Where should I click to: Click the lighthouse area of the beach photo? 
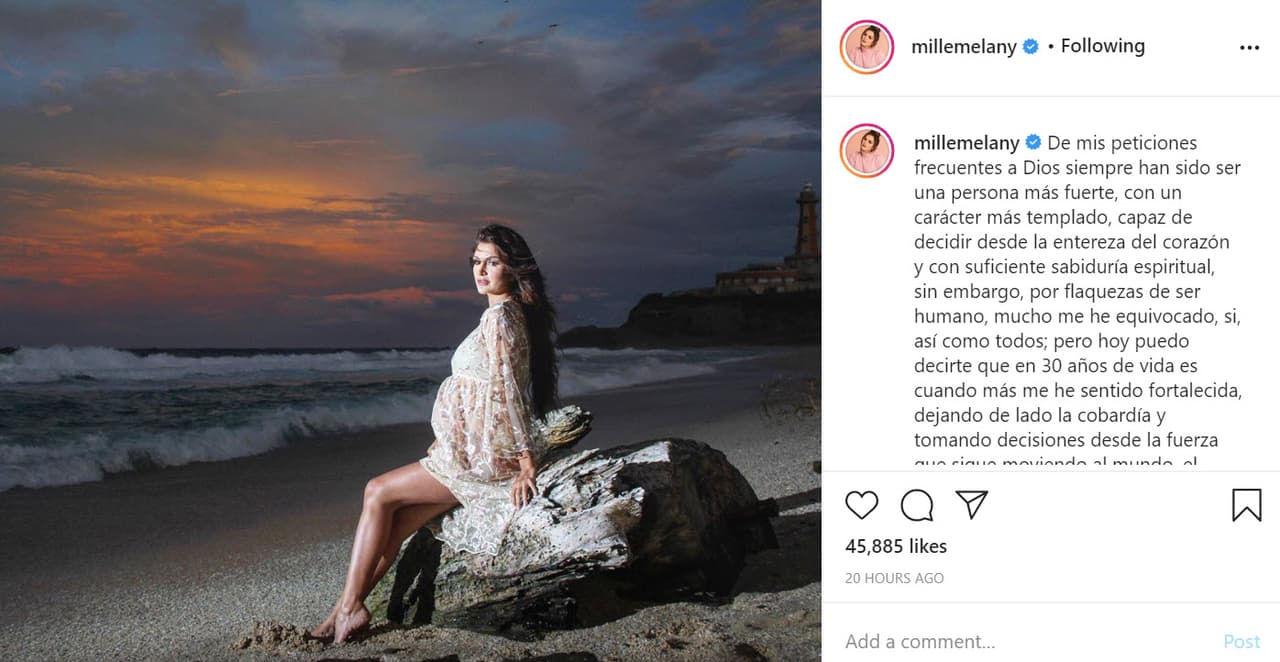tap(805, 215)
